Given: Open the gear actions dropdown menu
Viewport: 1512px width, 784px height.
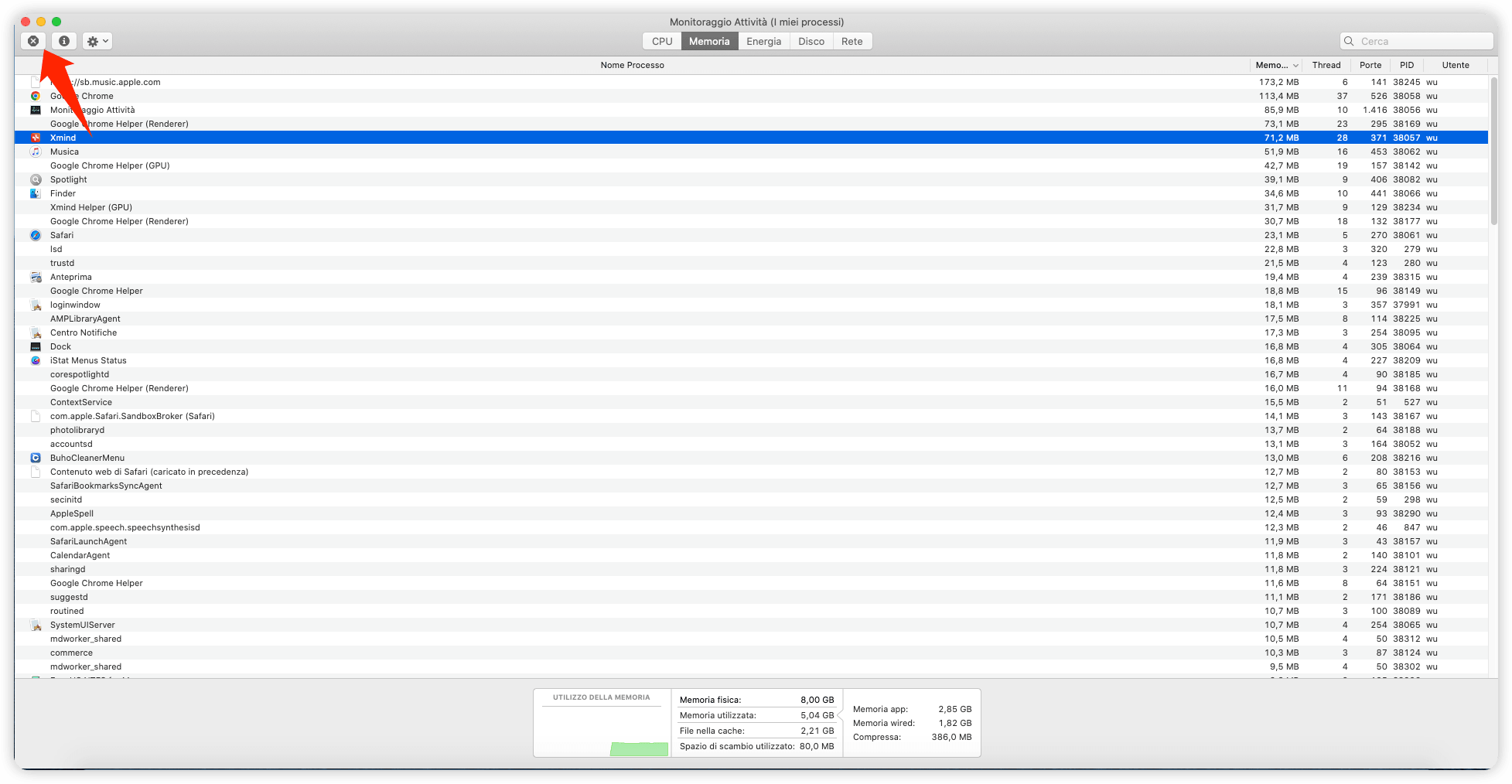Looking at the screenshot, I should pos(97,41).
